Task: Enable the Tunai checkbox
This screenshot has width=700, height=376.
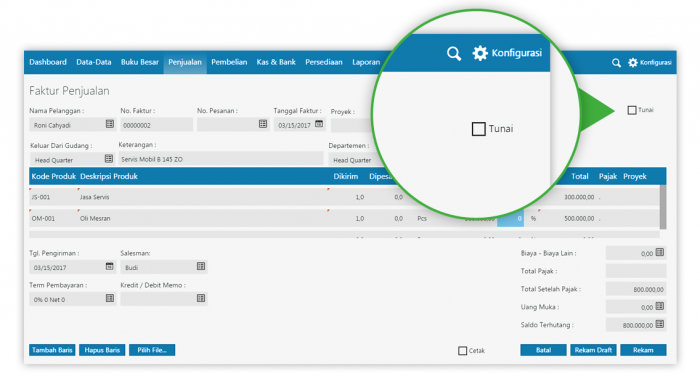Action: 632,110
